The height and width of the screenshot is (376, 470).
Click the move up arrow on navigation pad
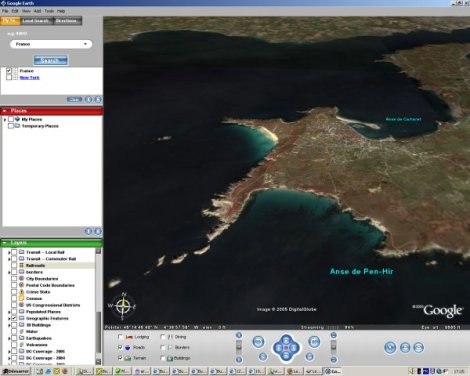click(286, 340)
